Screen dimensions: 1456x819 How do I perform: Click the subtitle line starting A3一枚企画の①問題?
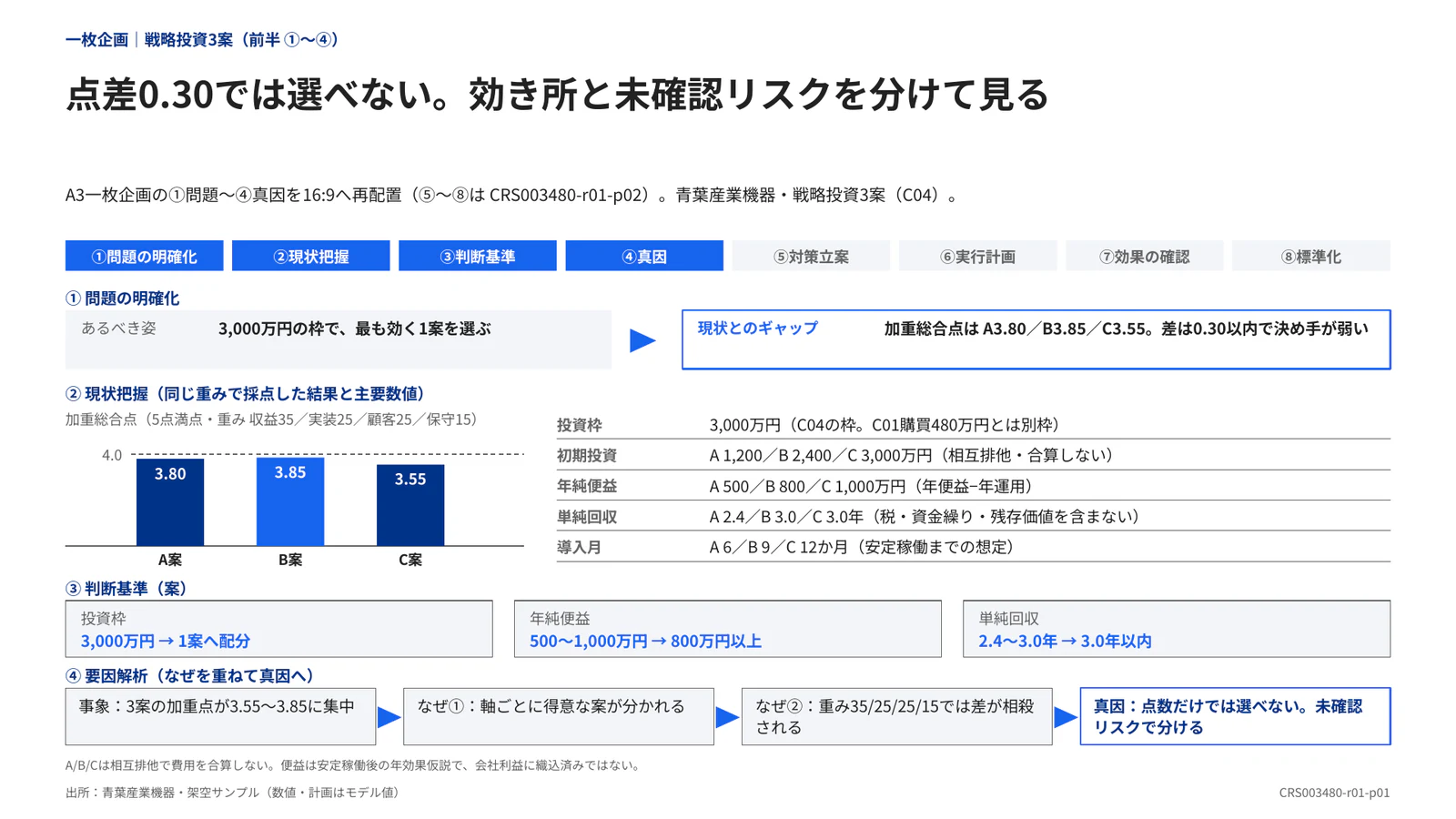point(511,195)
